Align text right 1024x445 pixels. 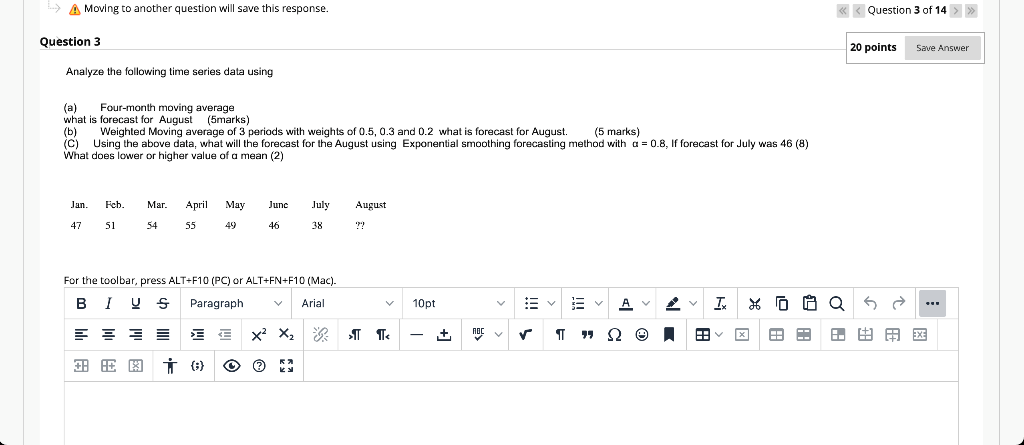[136, 335]
